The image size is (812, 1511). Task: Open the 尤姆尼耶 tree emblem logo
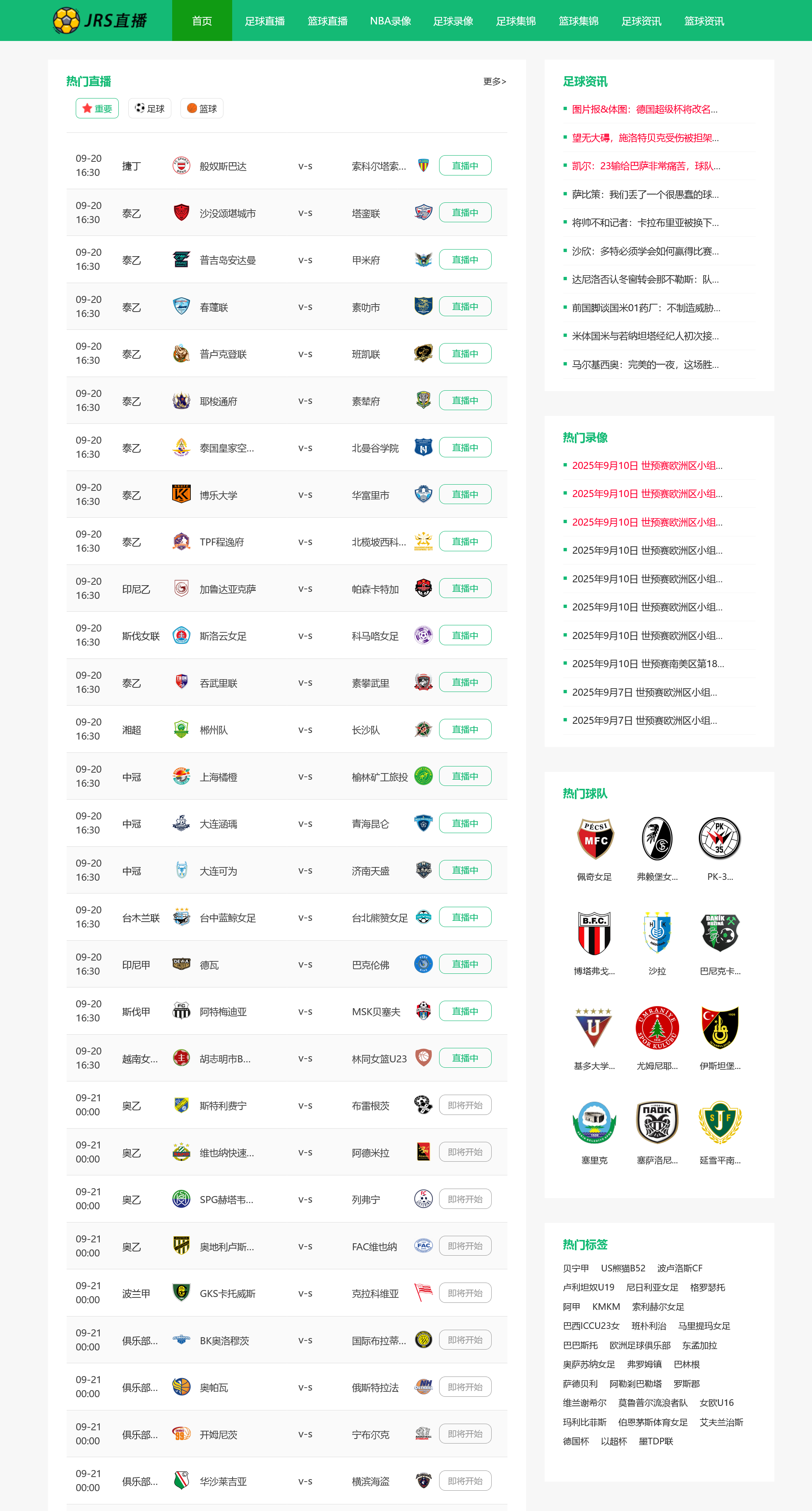pyautogui.click(x=657, y=1027)
